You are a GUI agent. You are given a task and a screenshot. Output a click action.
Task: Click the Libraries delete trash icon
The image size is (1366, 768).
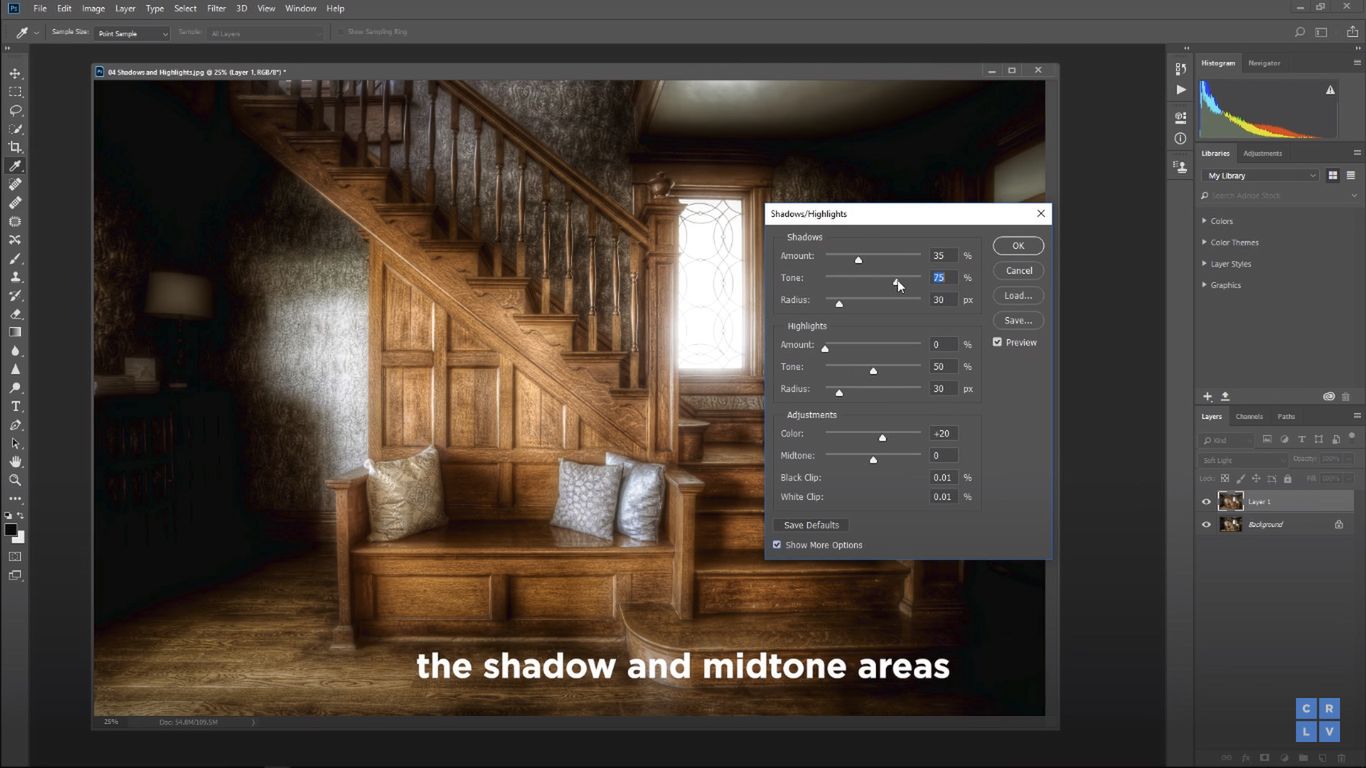pyautogui.click(x=1346, y=397)
